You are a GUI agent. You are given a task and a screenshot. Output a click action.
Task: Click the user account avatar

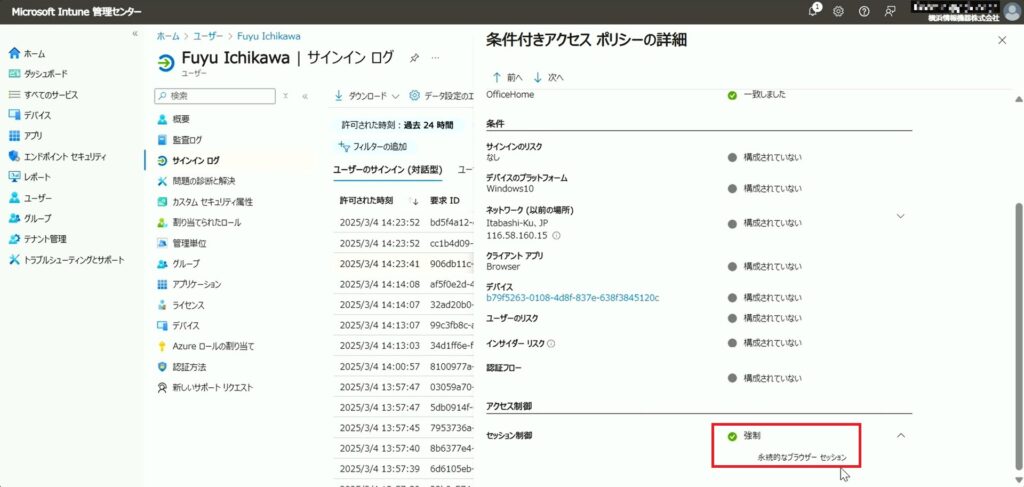(x=1012, y=12)
